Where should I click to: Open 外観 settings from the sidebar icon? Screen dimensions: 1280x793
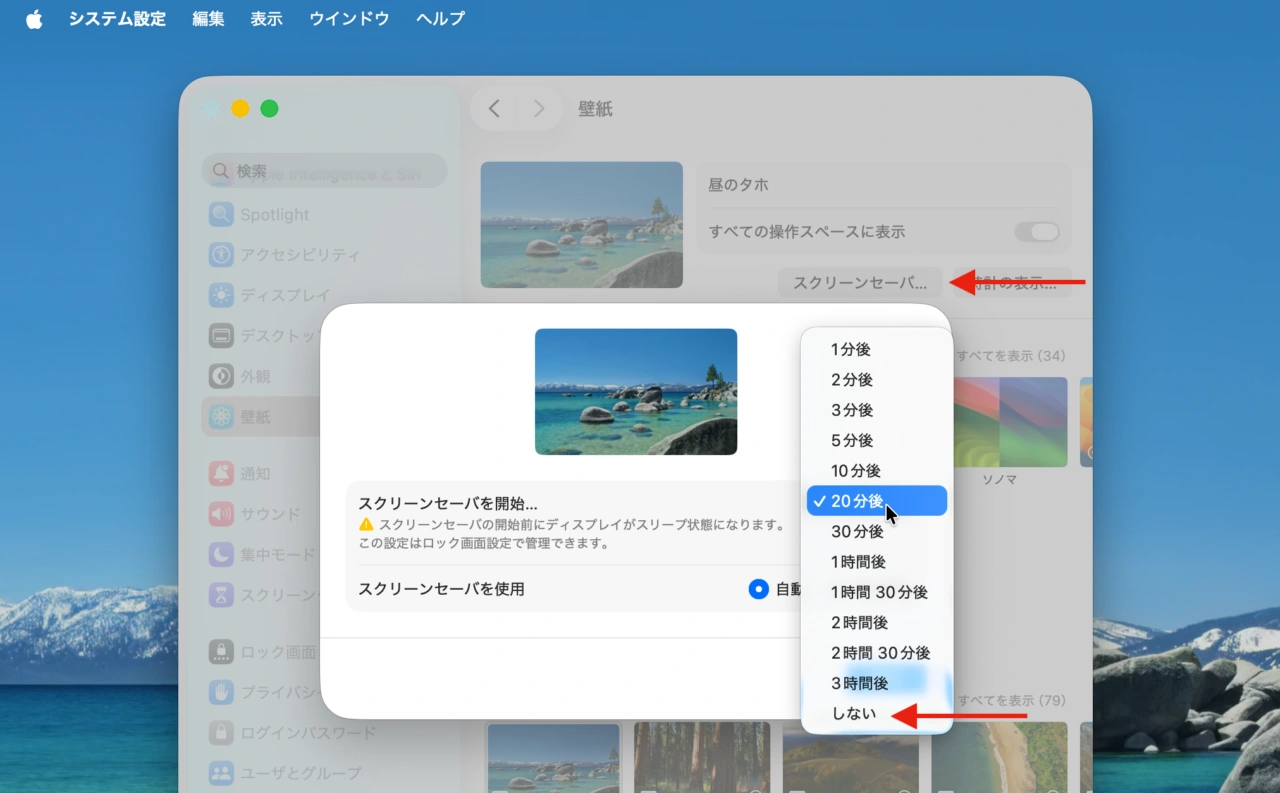coord(221,376)
